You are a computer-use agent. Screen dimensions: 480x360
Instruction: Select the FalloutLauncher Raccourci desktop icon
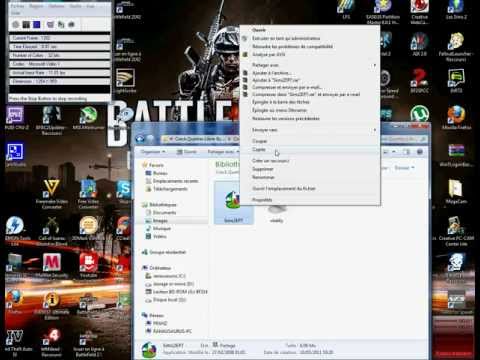pos(456,47)
